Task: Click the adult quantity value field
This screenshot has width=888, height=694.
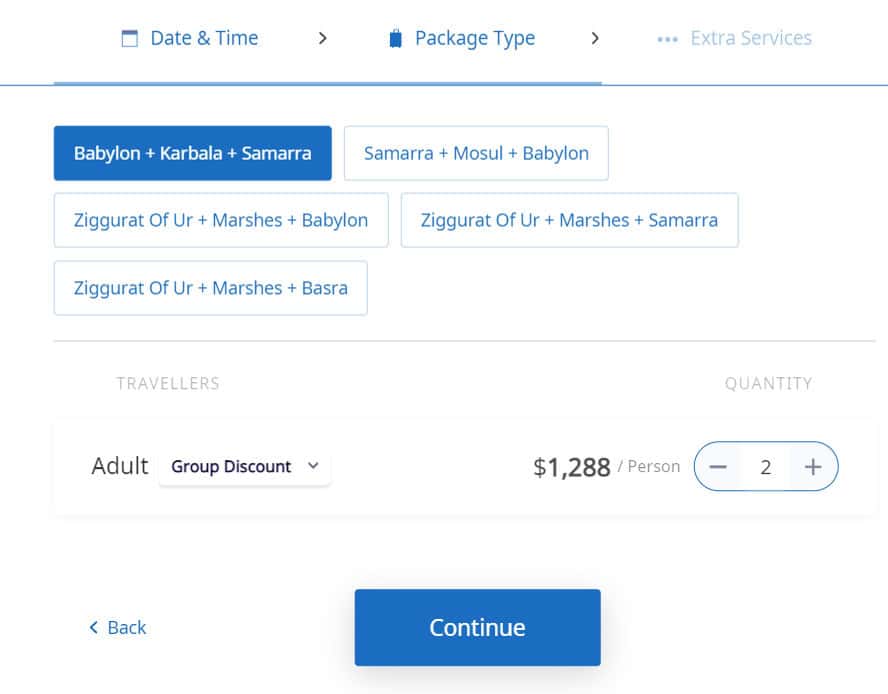Action: (765, 467)
